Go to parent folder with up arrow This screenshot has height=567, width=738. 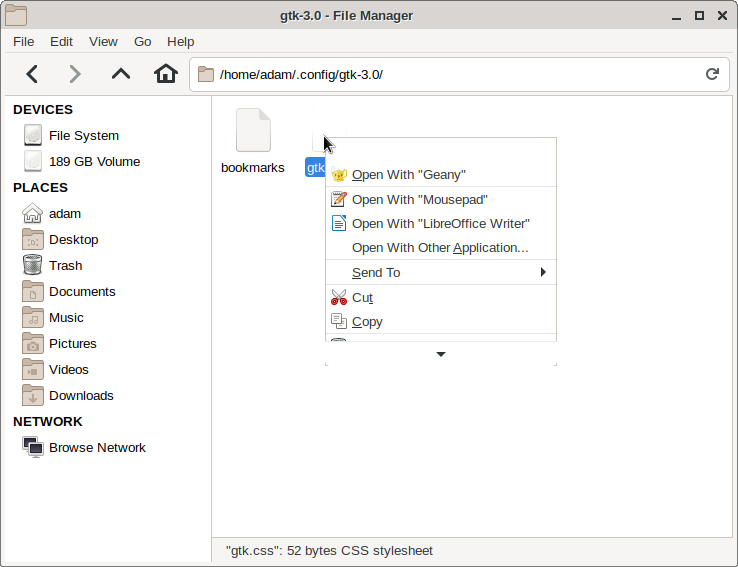point(121,74)
